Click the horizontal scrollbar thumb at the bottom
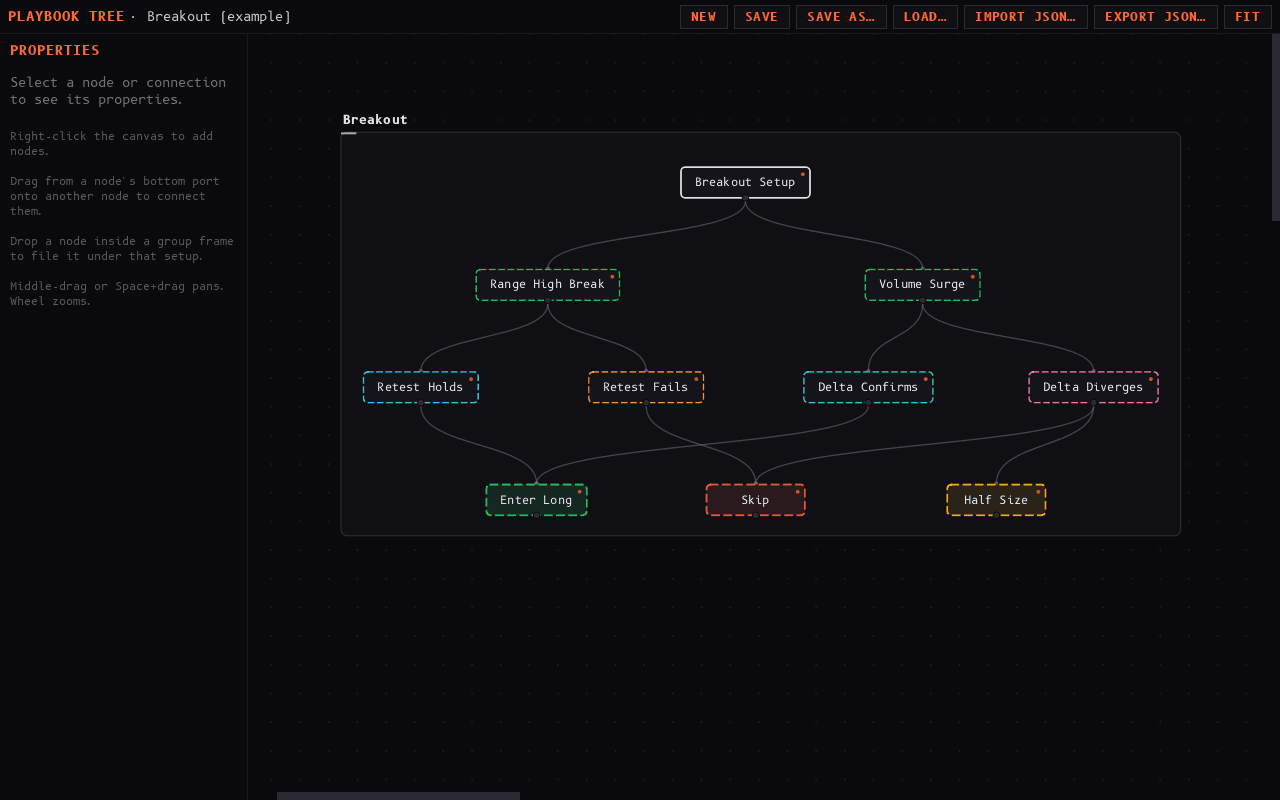 click(398, 796)
